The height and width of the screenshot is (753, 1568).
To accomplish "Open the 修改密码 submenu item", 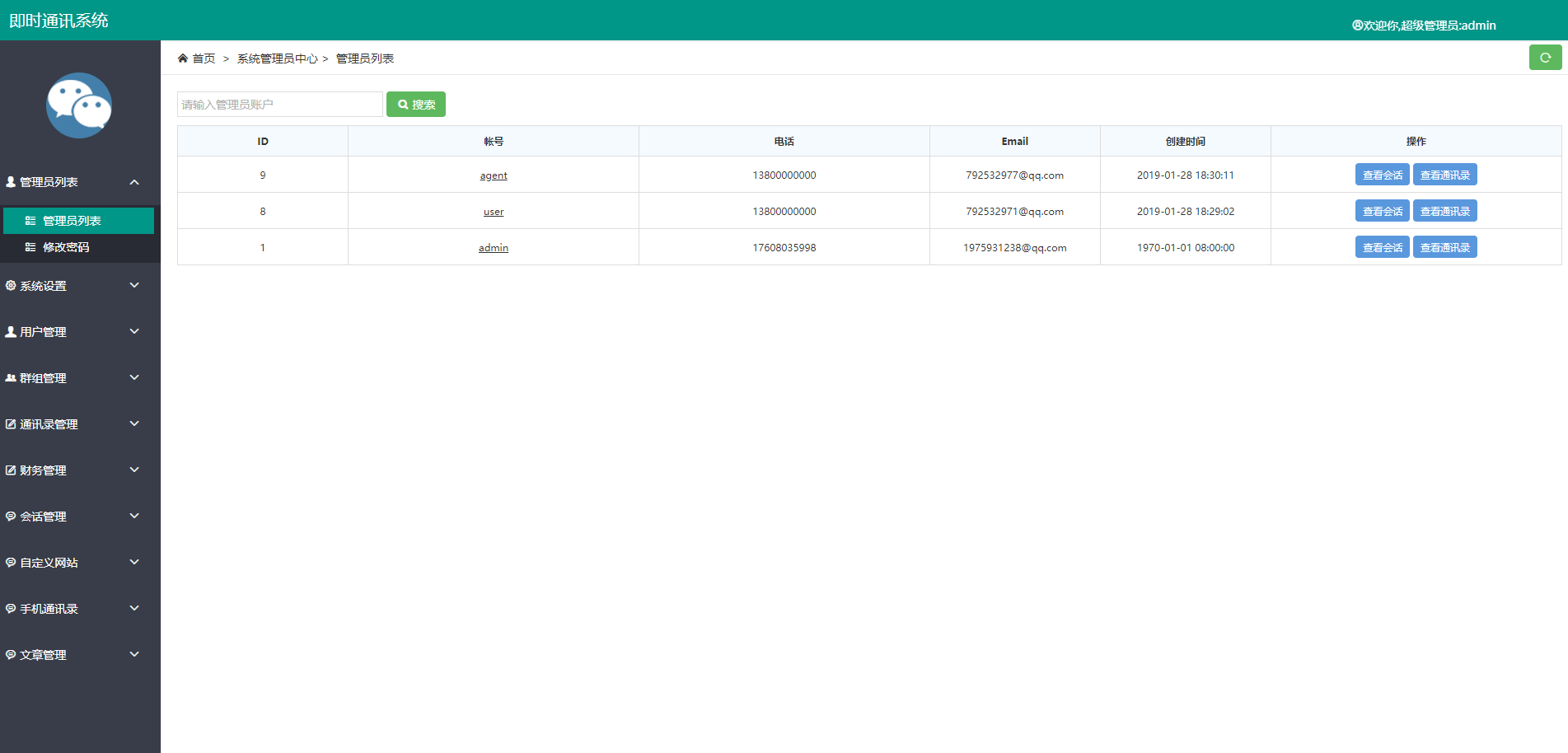I will [x=79, y=247].
